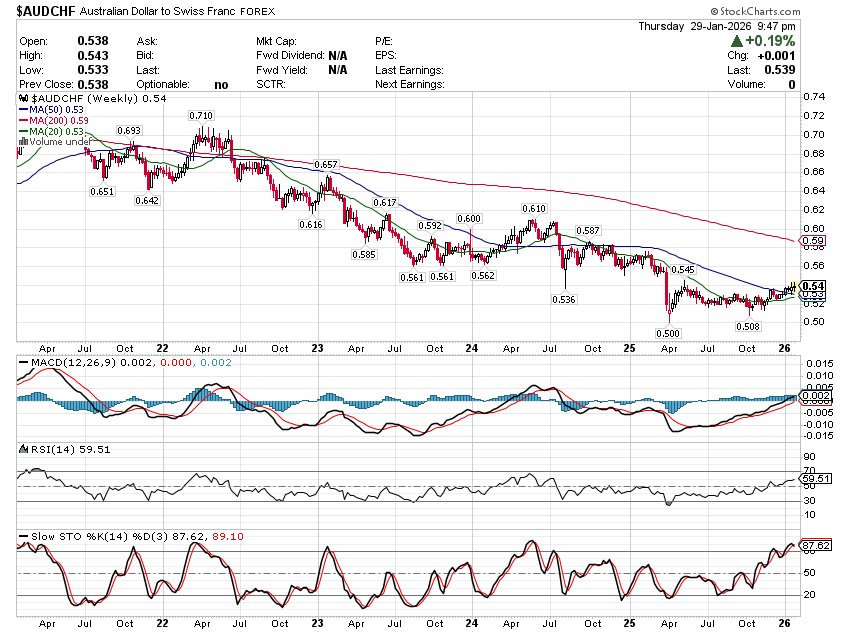850x633 pixels.
Task: Click the 59.51 RSI value tag
Action: 813,478
